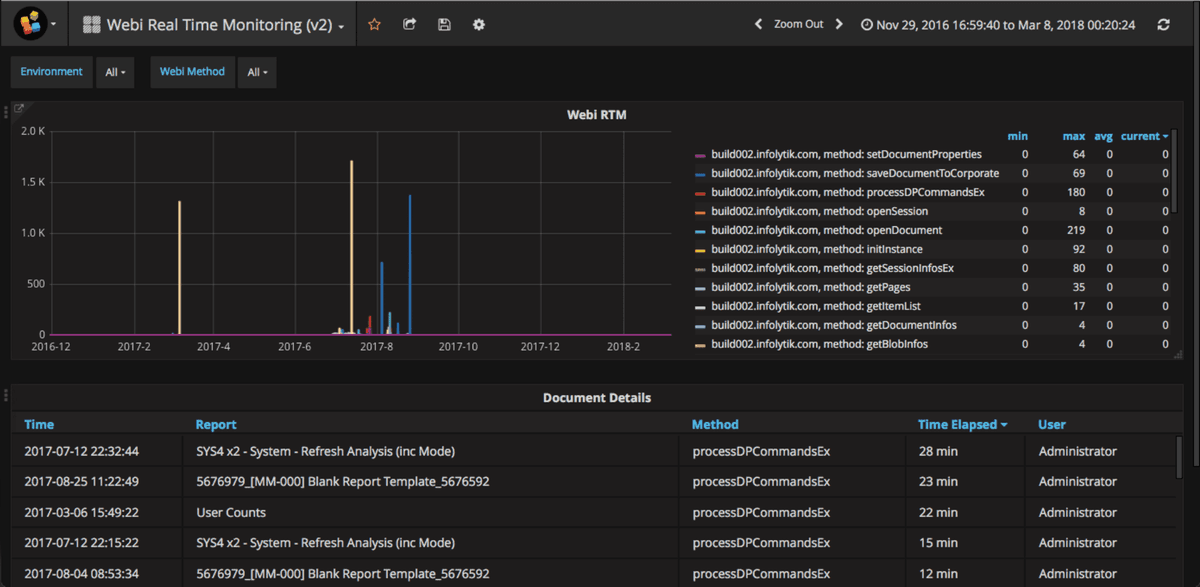This screenshot has width=1200, height=587.
Task: Open the Webi Method All dropdown
Action: coord(256,72)
